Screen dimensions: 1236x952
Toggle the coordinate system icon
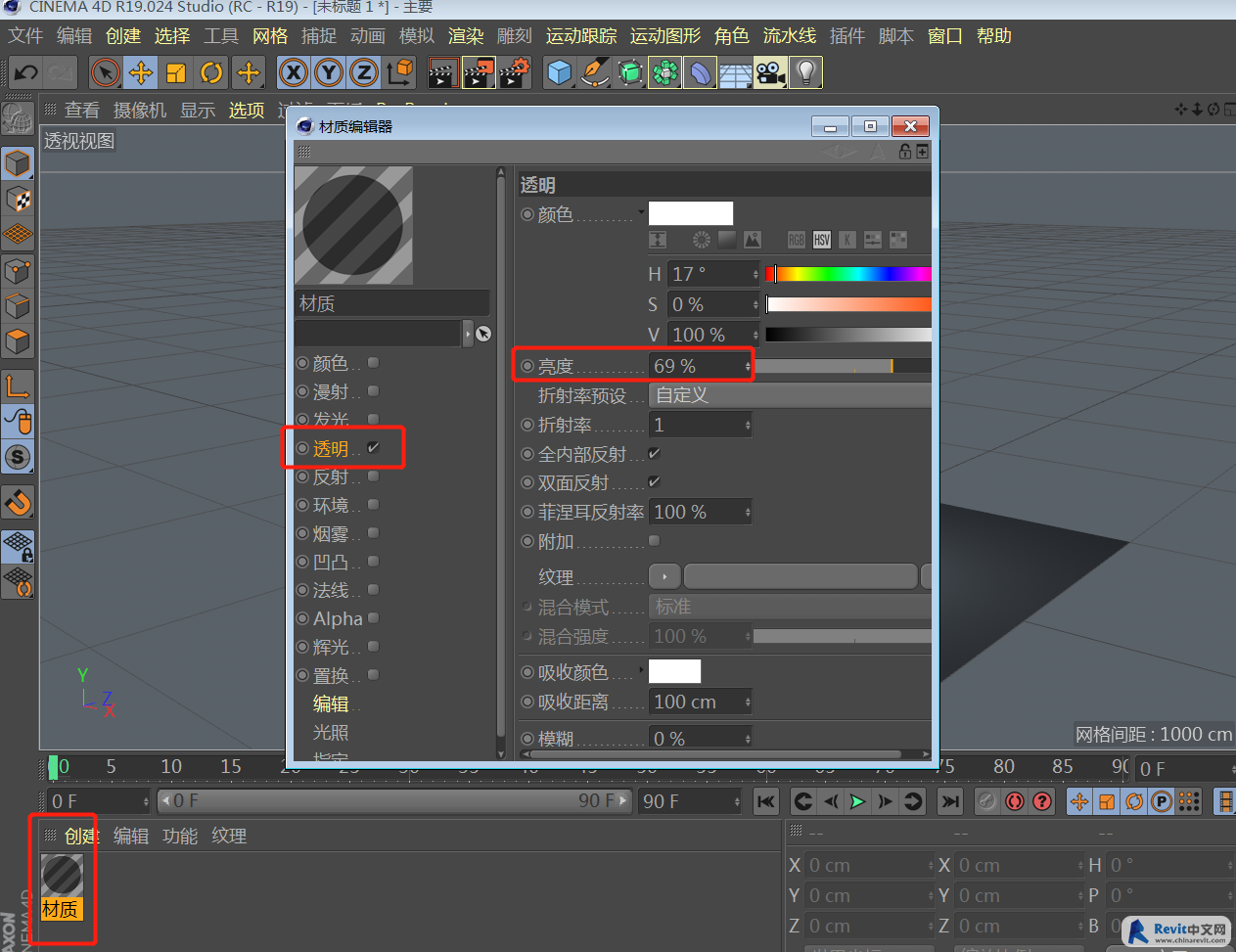tap(400, 72)
